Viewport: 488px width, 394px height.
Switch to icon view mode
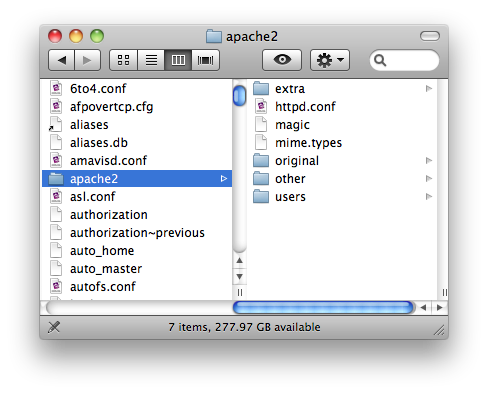[123, 60]
